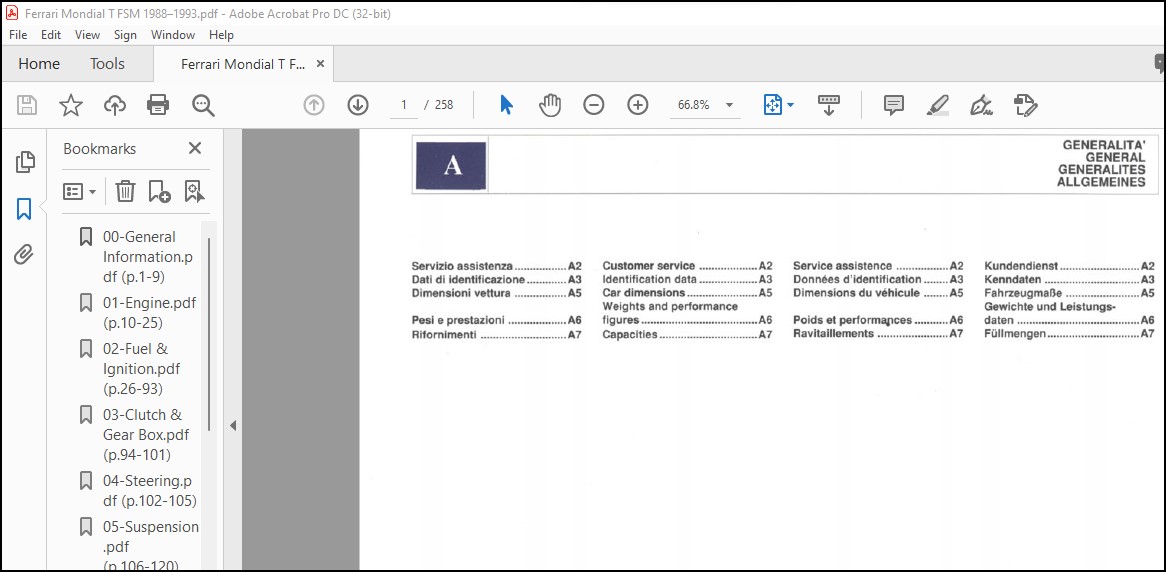Image resolution: width=1166 pixels, height=572 pixels.
Task: Zoom out with the minus icon
Action: coord(593,105)
